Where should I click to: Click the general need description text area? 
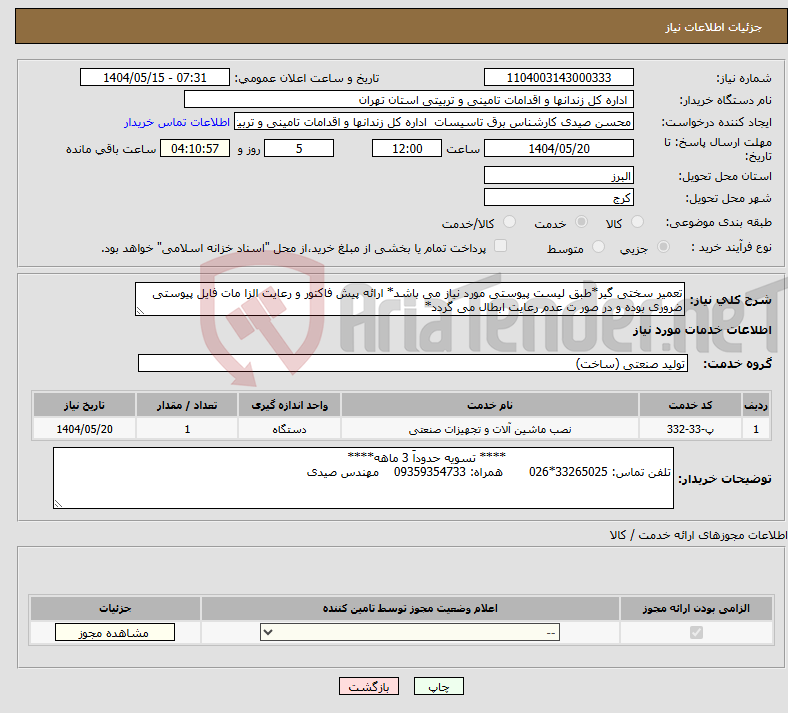pyautogui.click(x=410, y=299)
